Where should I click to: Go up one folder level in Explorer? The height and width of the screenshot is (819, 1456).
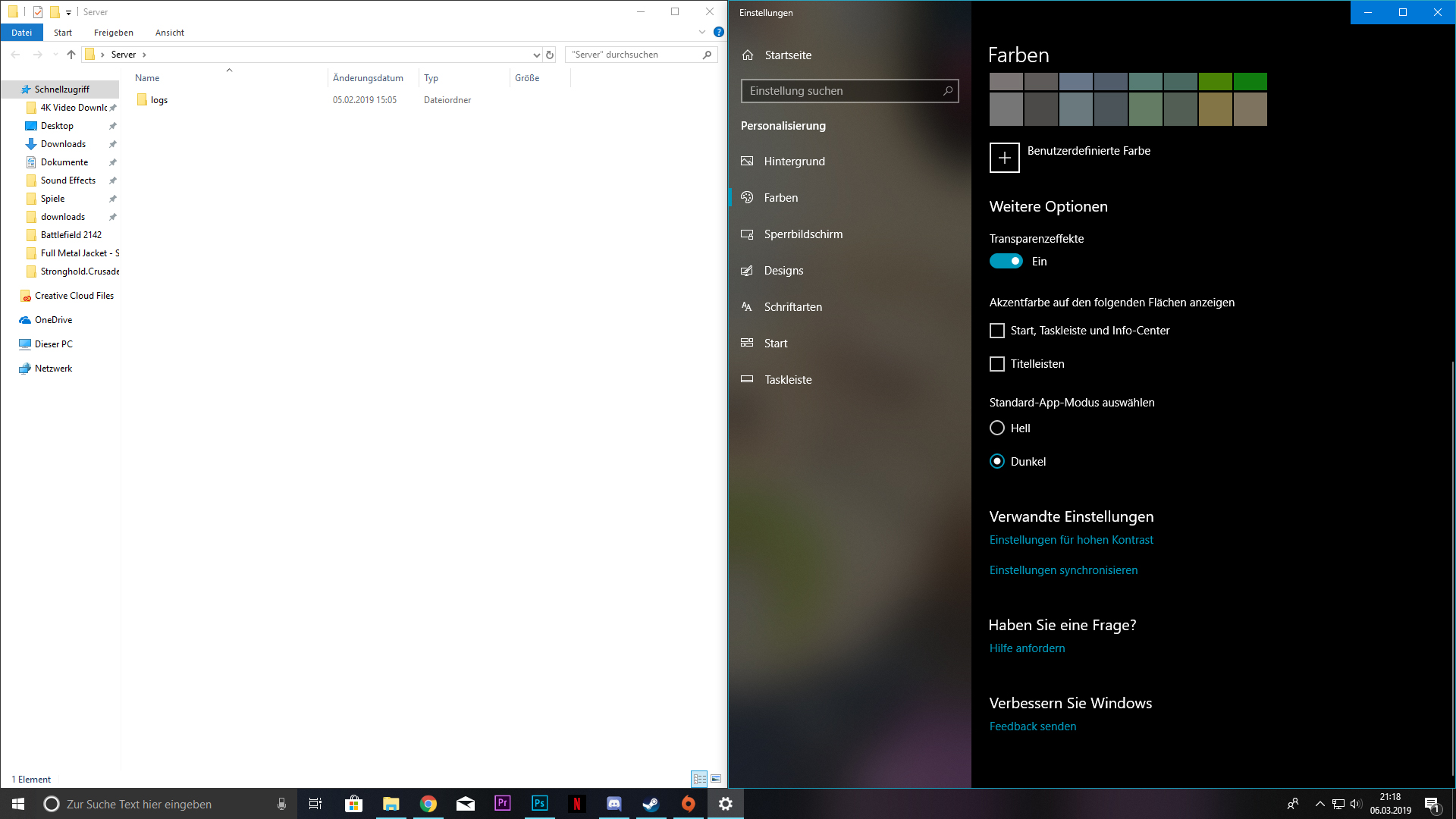pyautogui.click(x=71, y=55)
